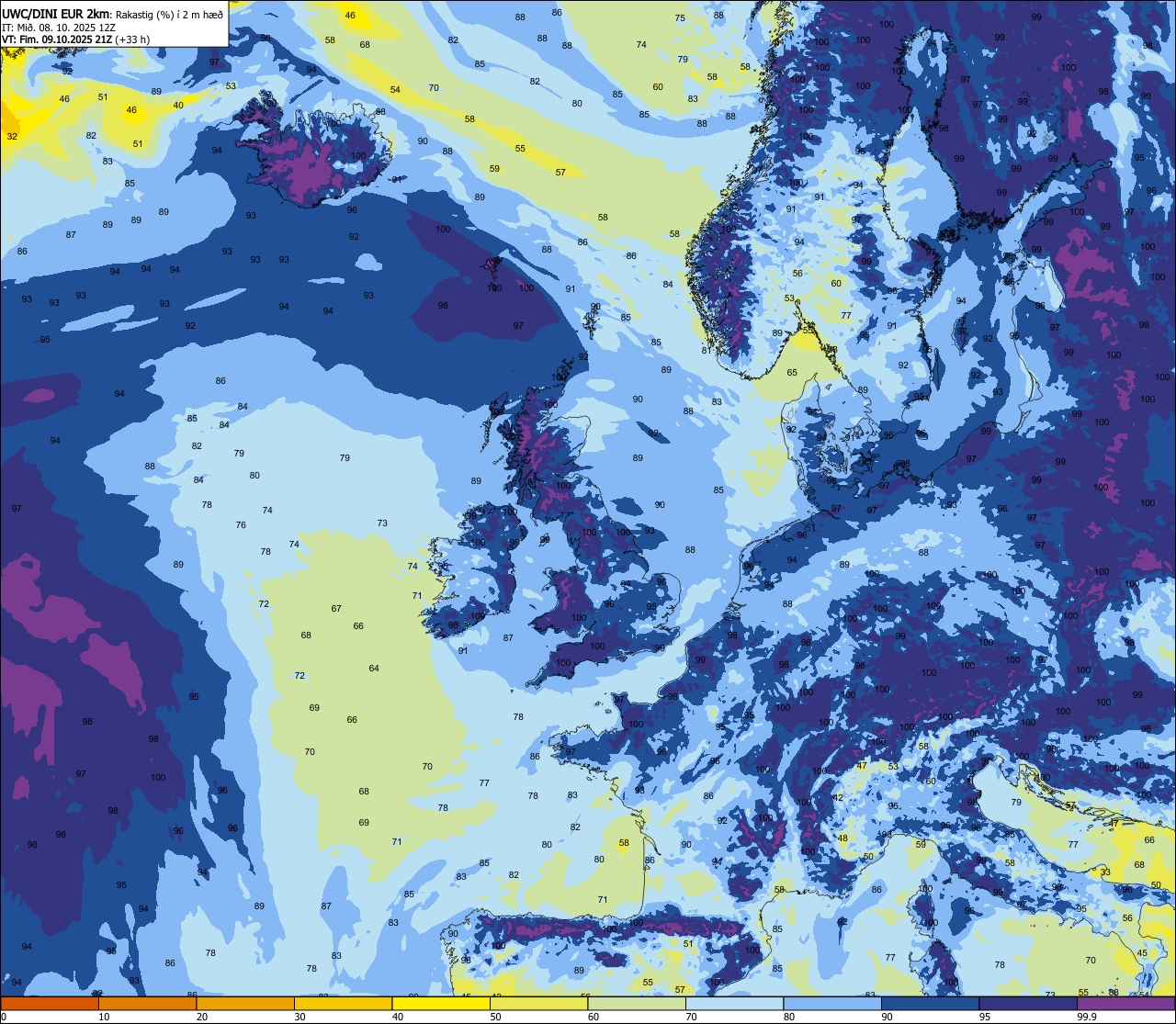
Task: Select the "VT: Fim. 09.10.2025 21Z" valid time
Action: (x=57, y=39)
